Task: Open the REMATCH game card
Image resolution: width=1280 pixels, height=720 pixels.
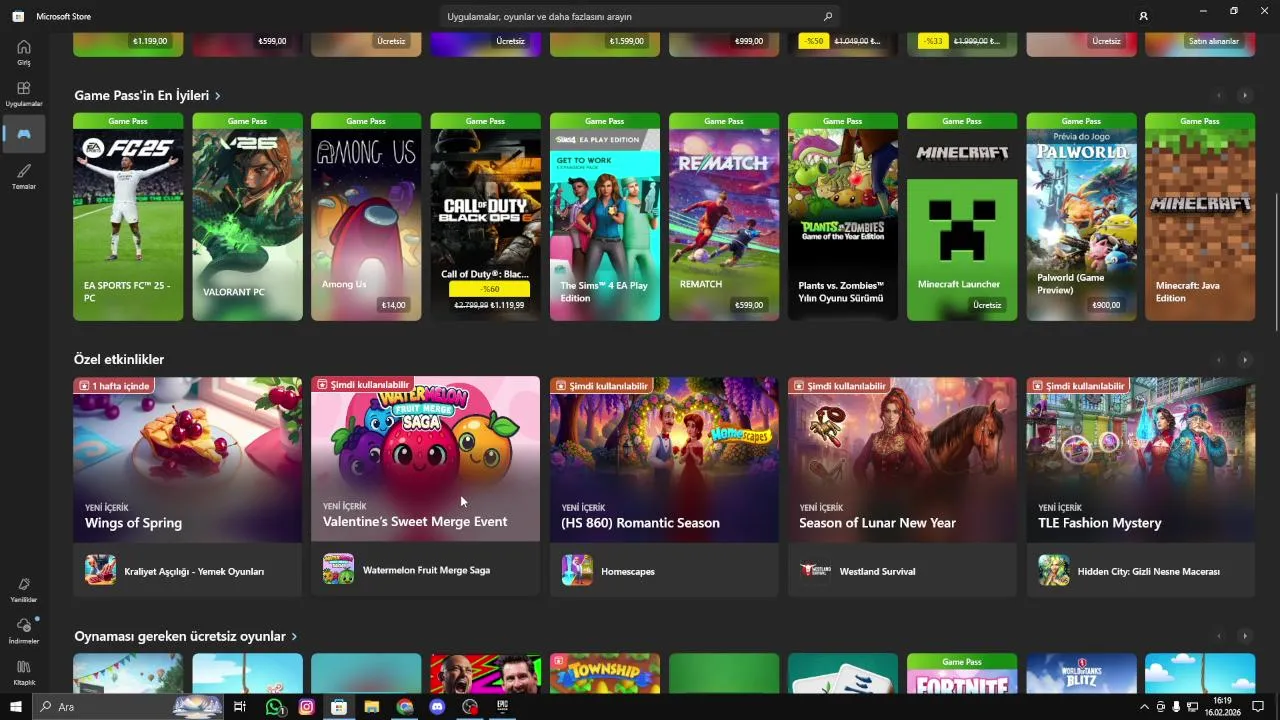Action: [x=723, y=217]
